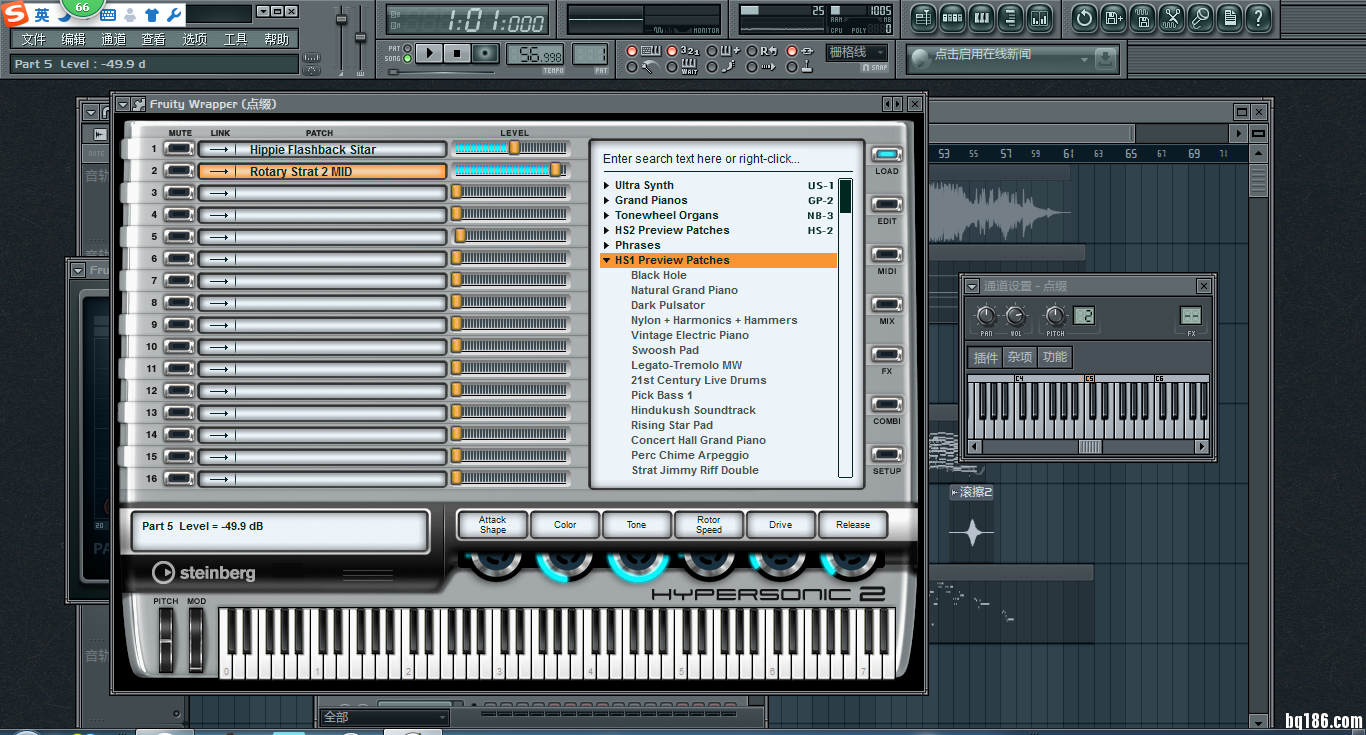Mute Hypersonic part 1 Hippie Flashback Sitar

tap(179, 149)
